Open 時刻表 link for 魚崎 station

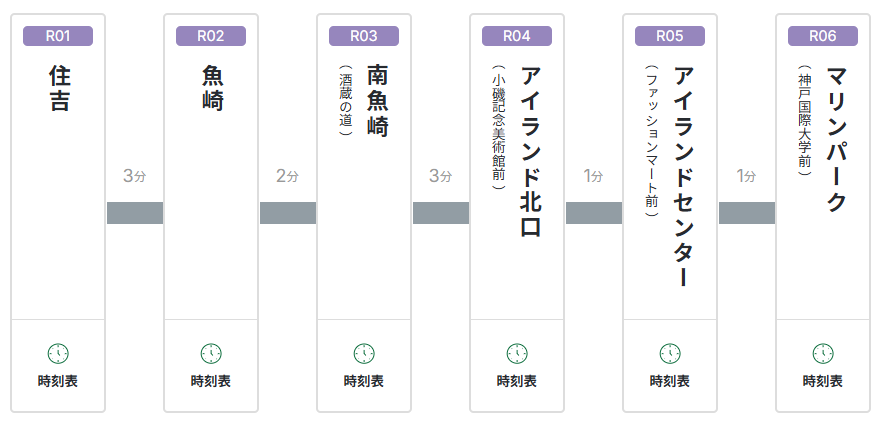[x=211, y=381]
